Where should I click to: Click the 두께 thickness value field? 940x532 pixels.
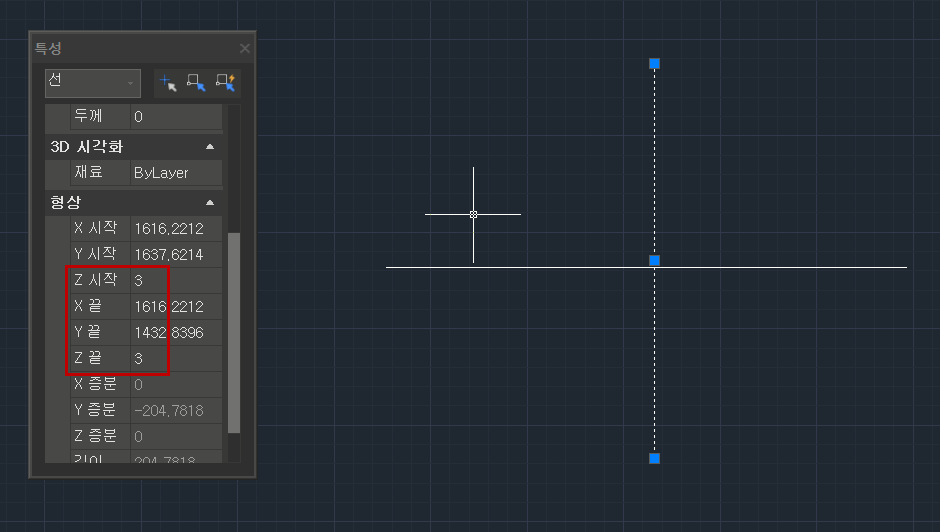coord(176,116)
